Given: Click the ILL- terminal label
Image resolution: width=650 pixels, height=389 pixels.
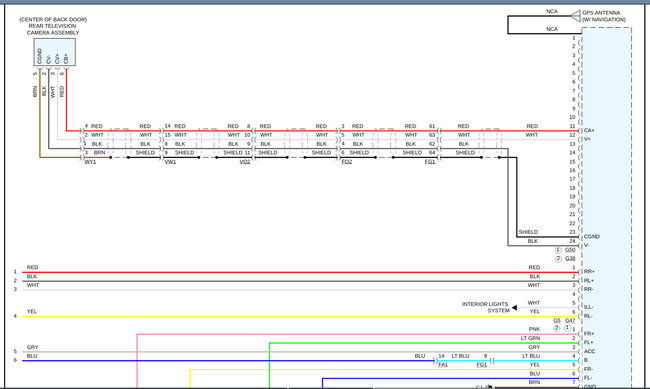Looking at the screenshot, I should click(589, 307).
